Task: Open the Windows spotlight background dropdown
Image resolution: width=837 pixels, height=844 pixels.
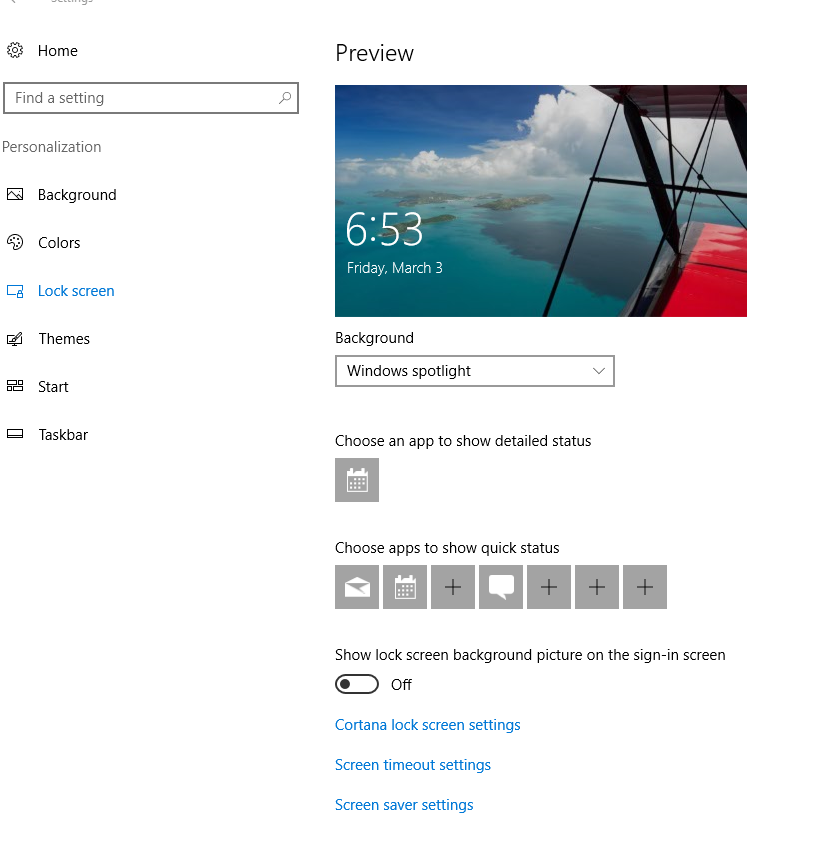Action: (475, 371)
